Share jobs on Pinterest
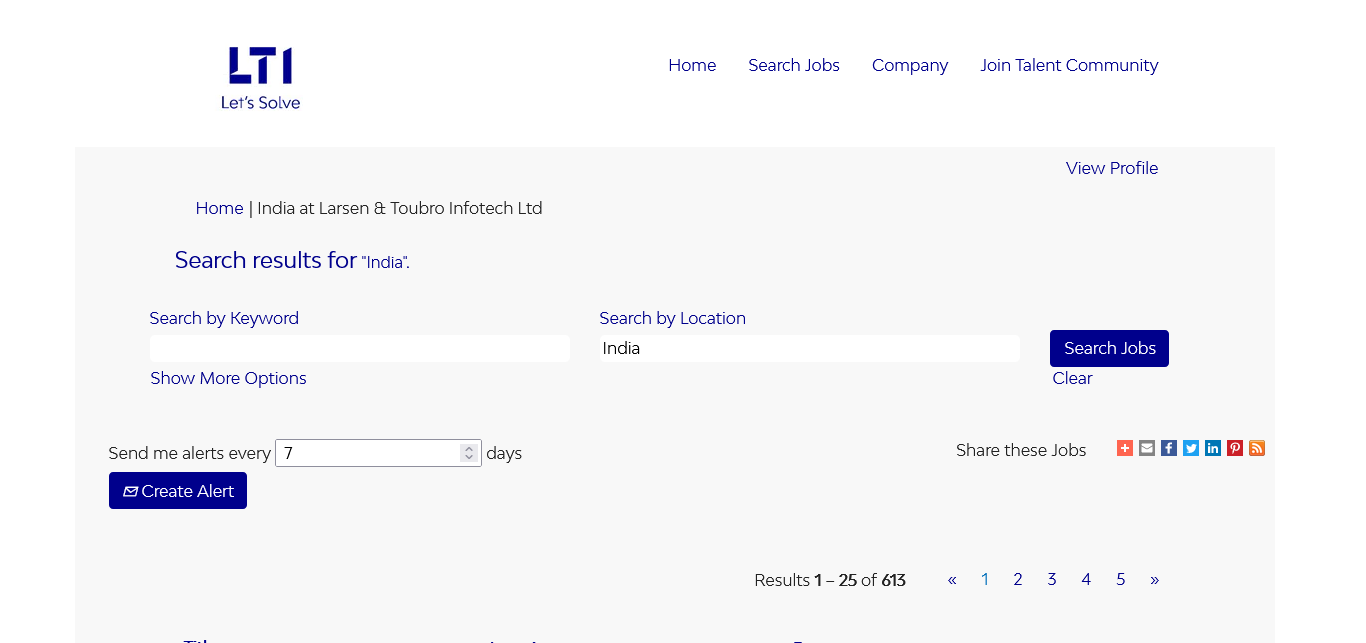Image resolution: width=1366 pixels, height=643 pixels. pyautogui.click(x=1235, y=448)
